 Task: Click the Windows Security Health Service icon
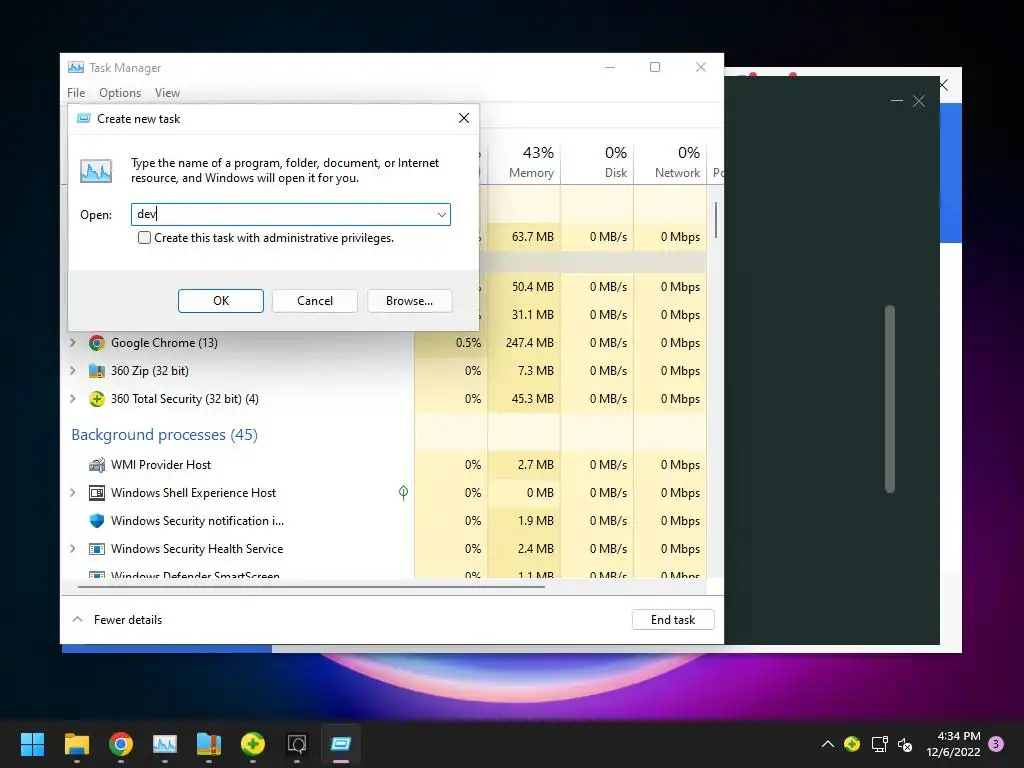tap(97, 549)
